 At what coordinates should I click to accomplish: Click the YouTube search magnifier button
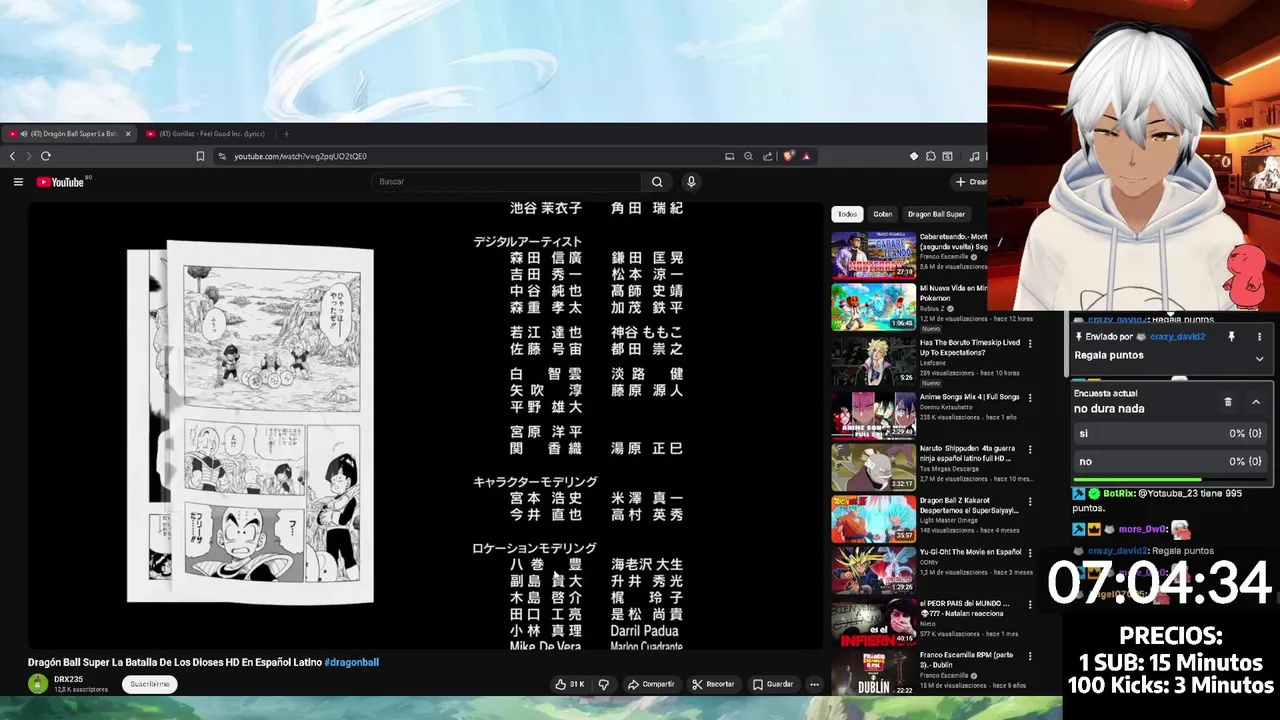click(x=657, y=182)
